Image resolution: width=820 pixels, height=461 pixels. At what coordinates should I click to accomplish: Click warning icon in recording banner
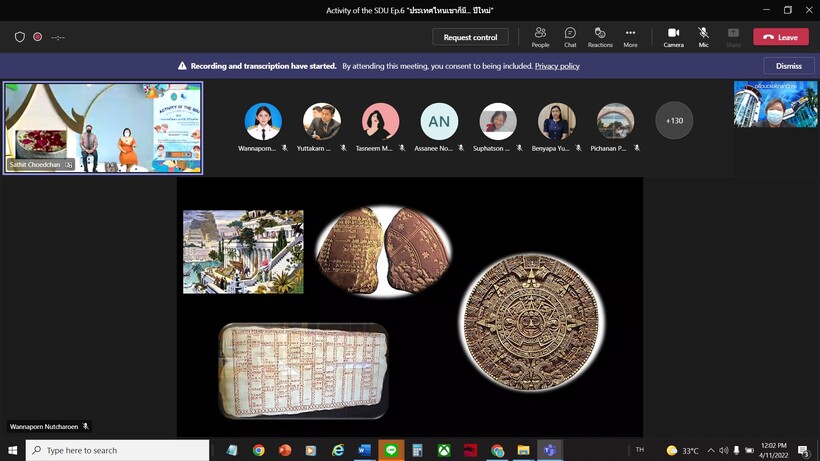point(182,66)
